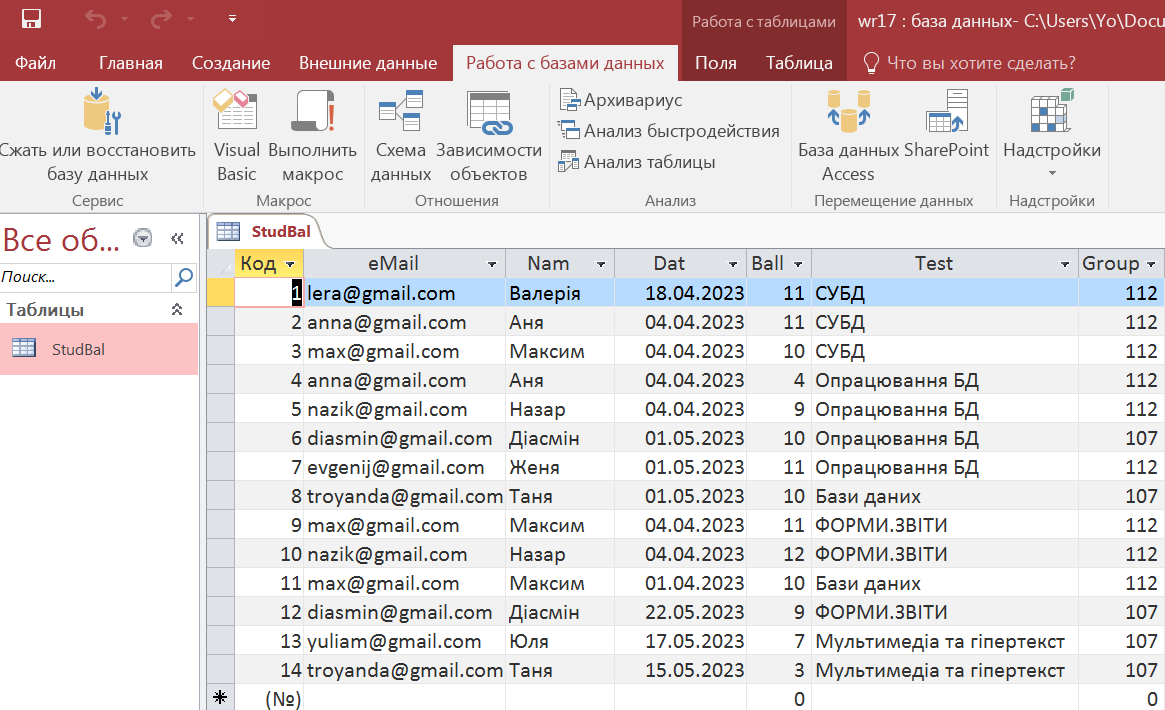Click the Run Macro icon
Viewport: 1165px width, 710px height.
point(312,112)
